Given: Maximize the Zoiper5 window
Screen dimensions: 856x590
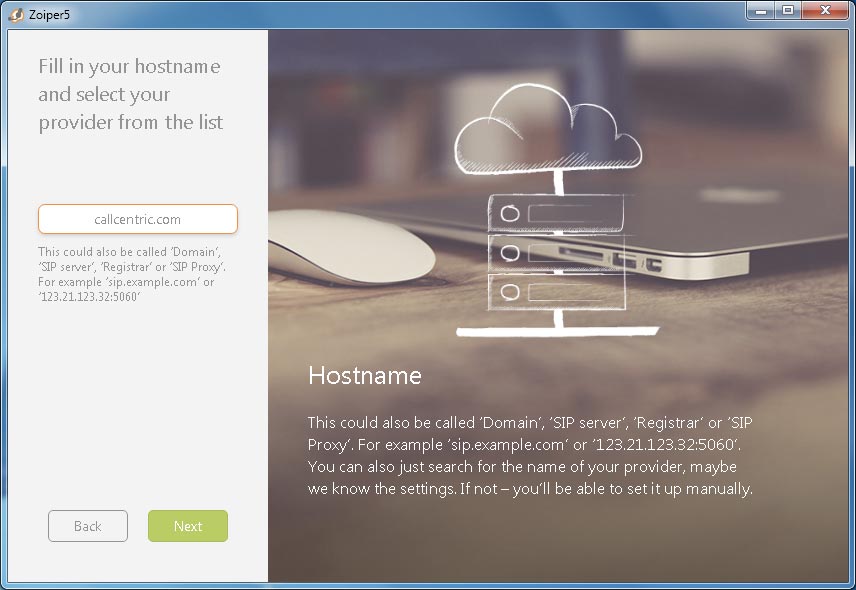Looking at the screenshot, I should coord(788,10).
